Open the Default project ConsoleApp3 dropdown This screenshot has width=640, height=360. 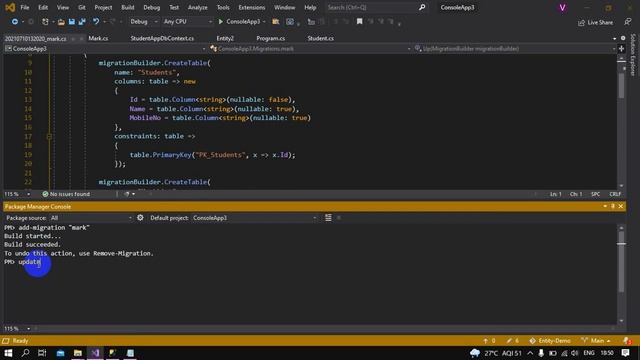(254, 218)
